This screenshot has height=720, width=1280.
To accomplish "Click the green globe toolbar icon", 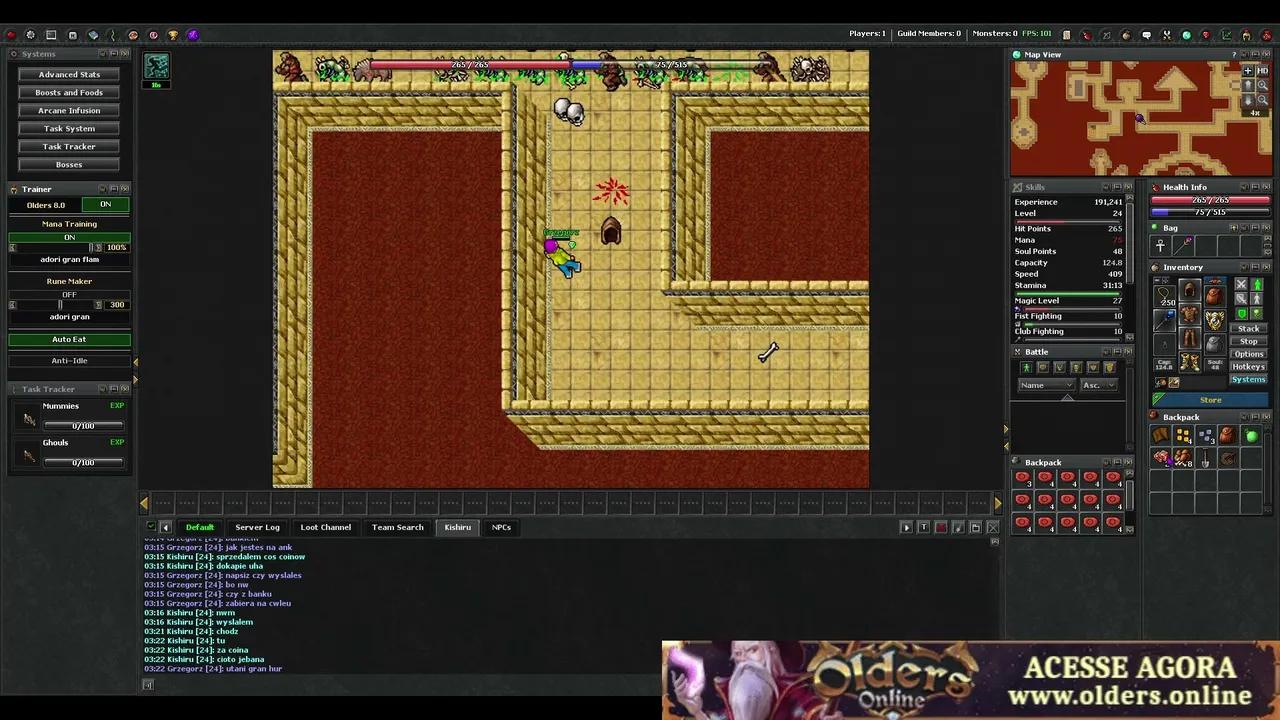I will (1187, 35).
